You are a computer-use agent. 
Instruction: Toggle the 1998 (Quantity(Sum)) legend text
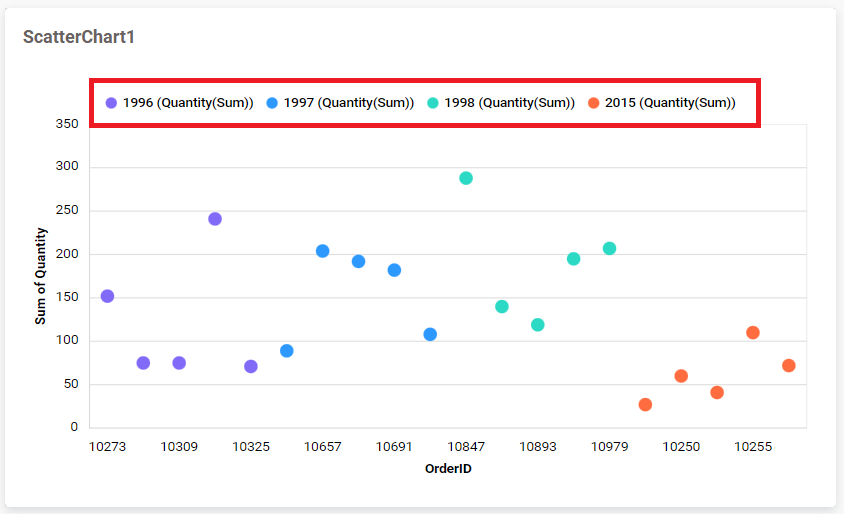point(509,103)
